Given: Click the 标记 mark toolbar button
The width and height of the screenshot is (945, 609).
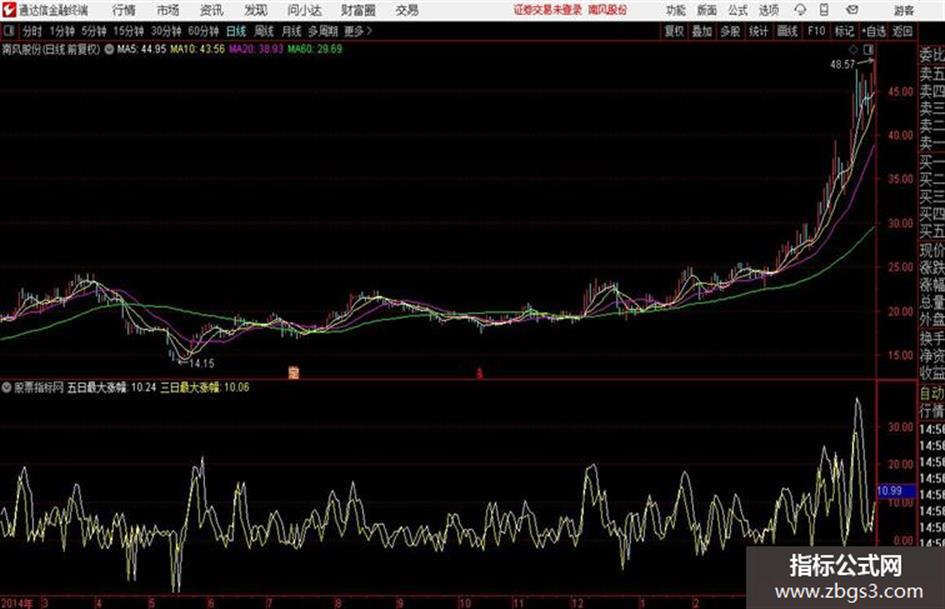Looking at the screenshot, I should point(844,31).
